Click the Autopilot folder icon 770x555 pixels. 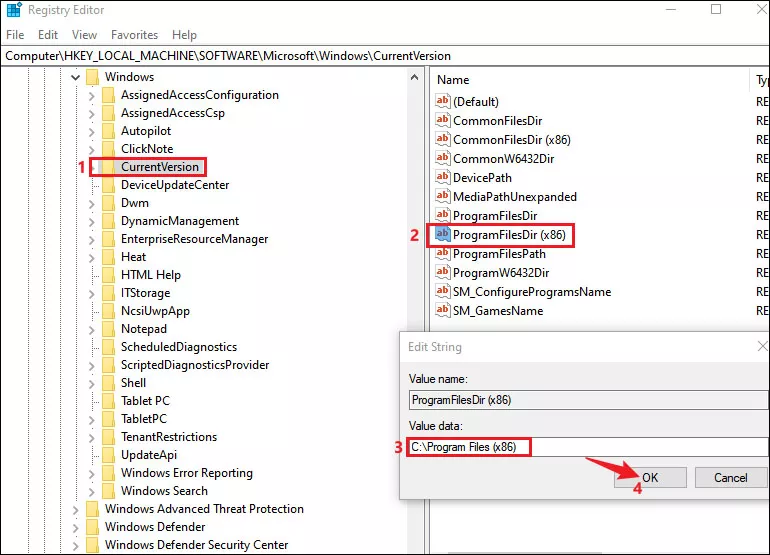click(x=109, y=131)
